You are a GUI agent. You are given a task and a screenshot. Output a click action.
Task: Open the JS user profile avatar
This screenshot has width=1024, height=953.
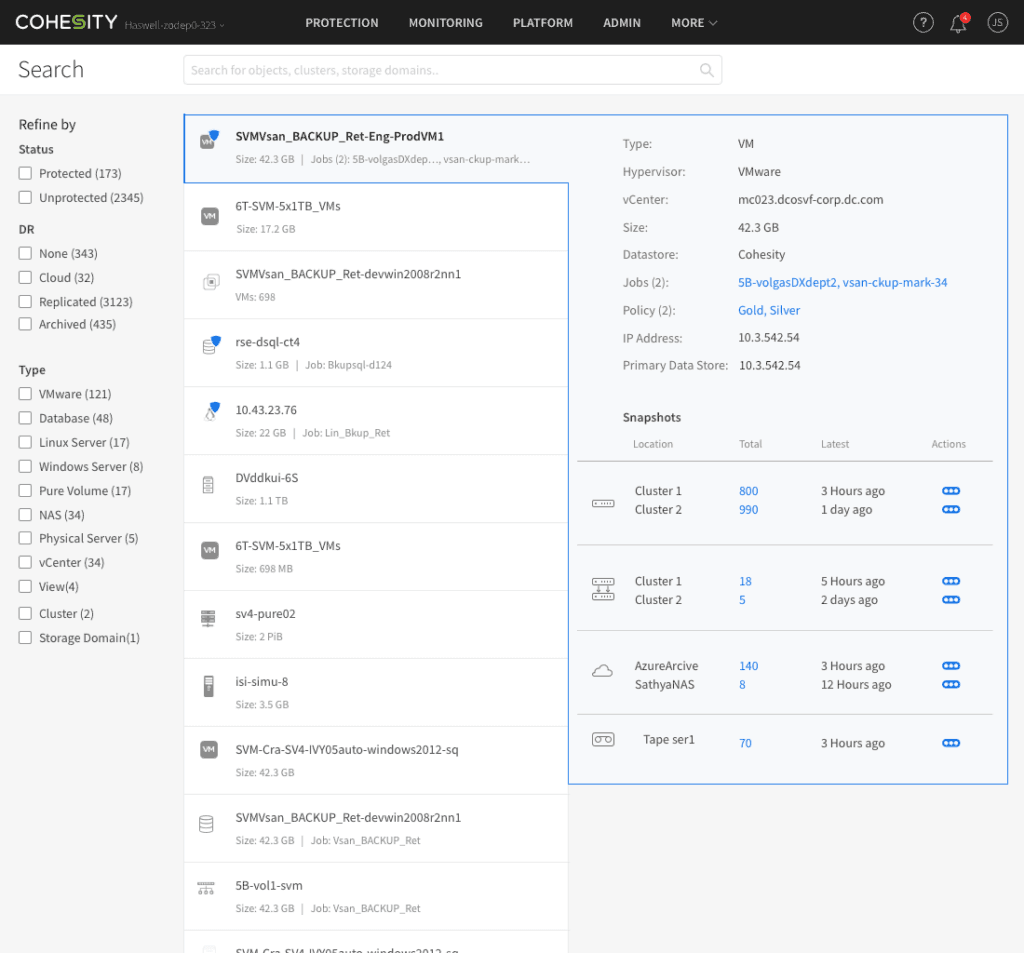[x=996, y=23]
